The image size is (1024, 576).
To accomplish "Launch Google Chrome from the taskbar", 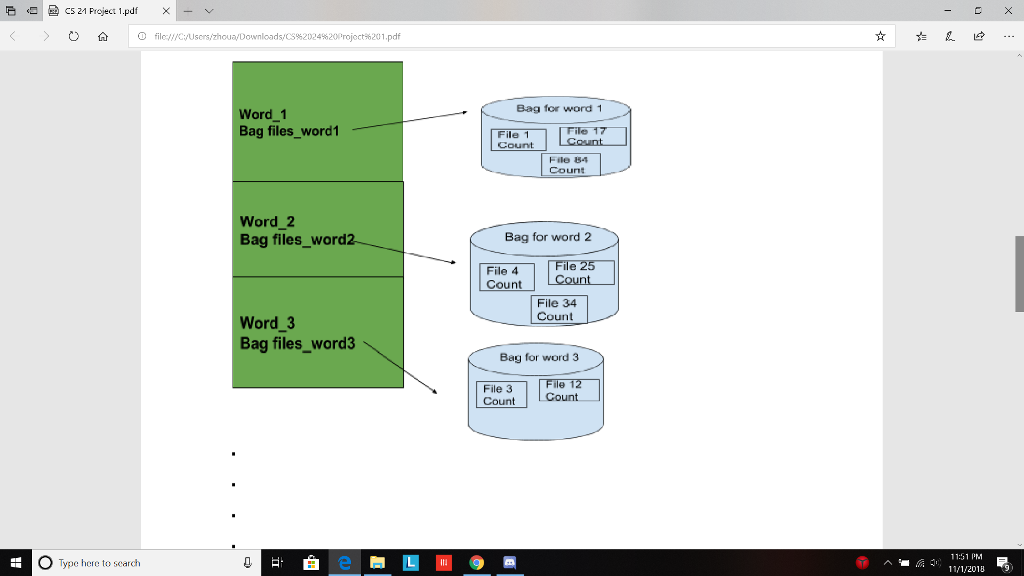I will point(477,563).
